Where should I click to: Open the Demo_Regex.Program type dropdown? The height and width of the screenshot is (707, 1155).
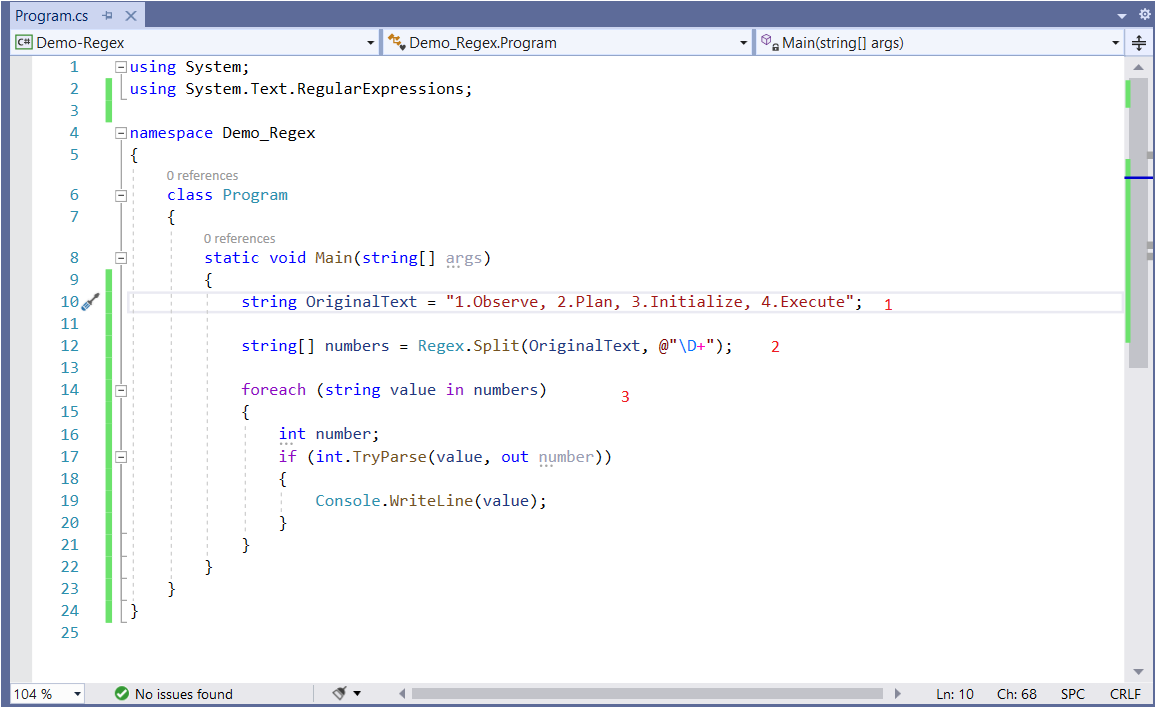pyautogui.click(x=742, y=42)
